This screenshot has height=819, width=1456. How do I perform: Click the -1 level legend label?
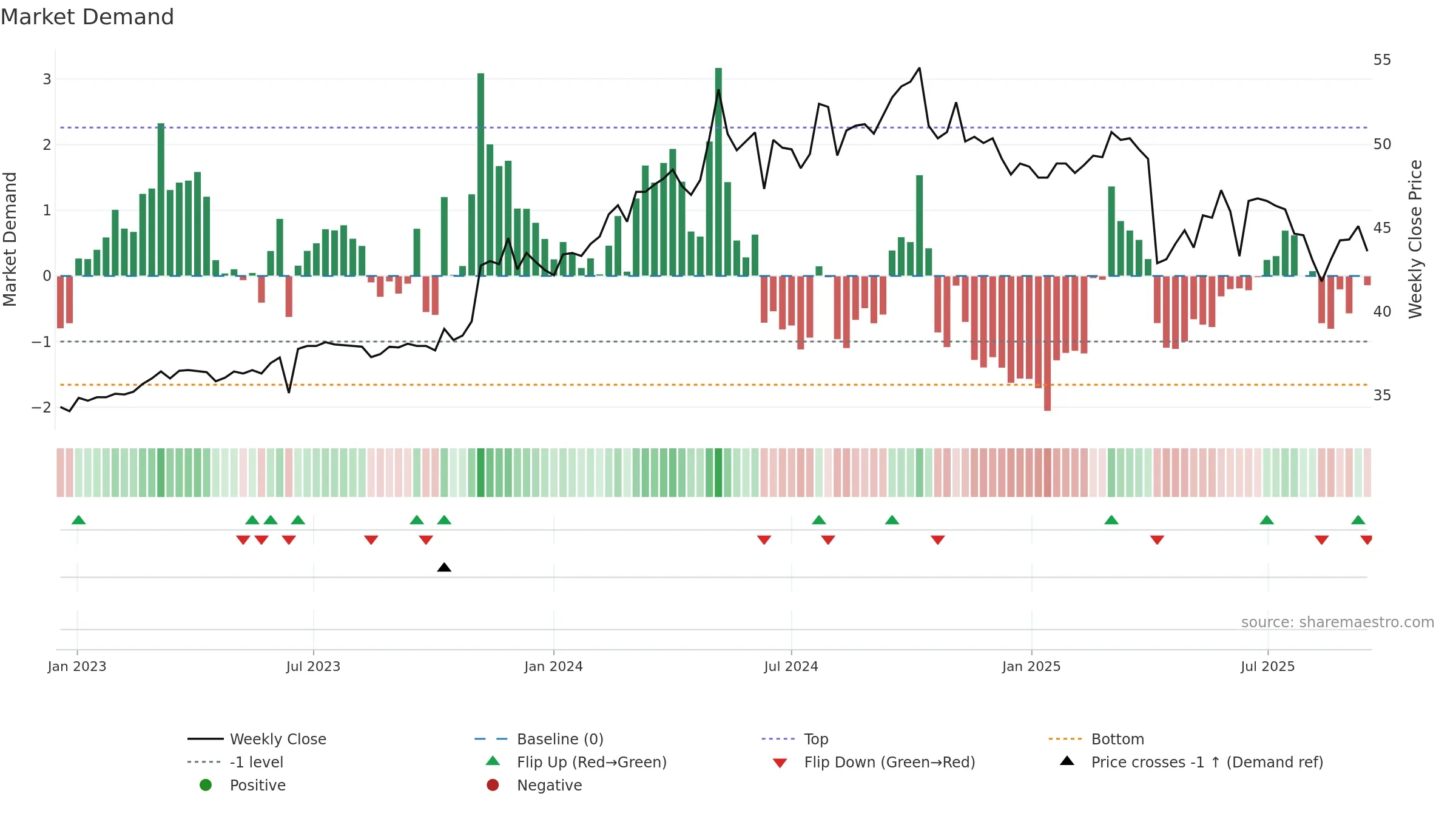coord(257,762)
